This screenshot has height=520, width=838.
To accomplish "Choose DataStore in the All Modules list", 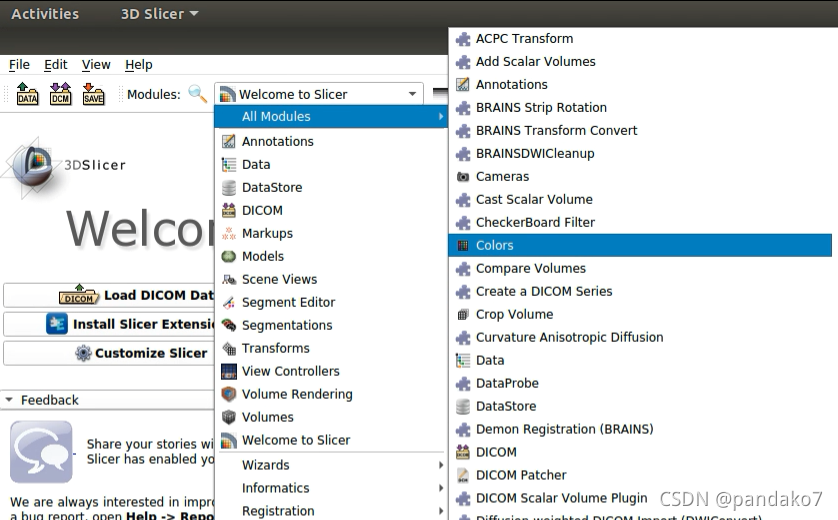I will [x=640, y=406].
